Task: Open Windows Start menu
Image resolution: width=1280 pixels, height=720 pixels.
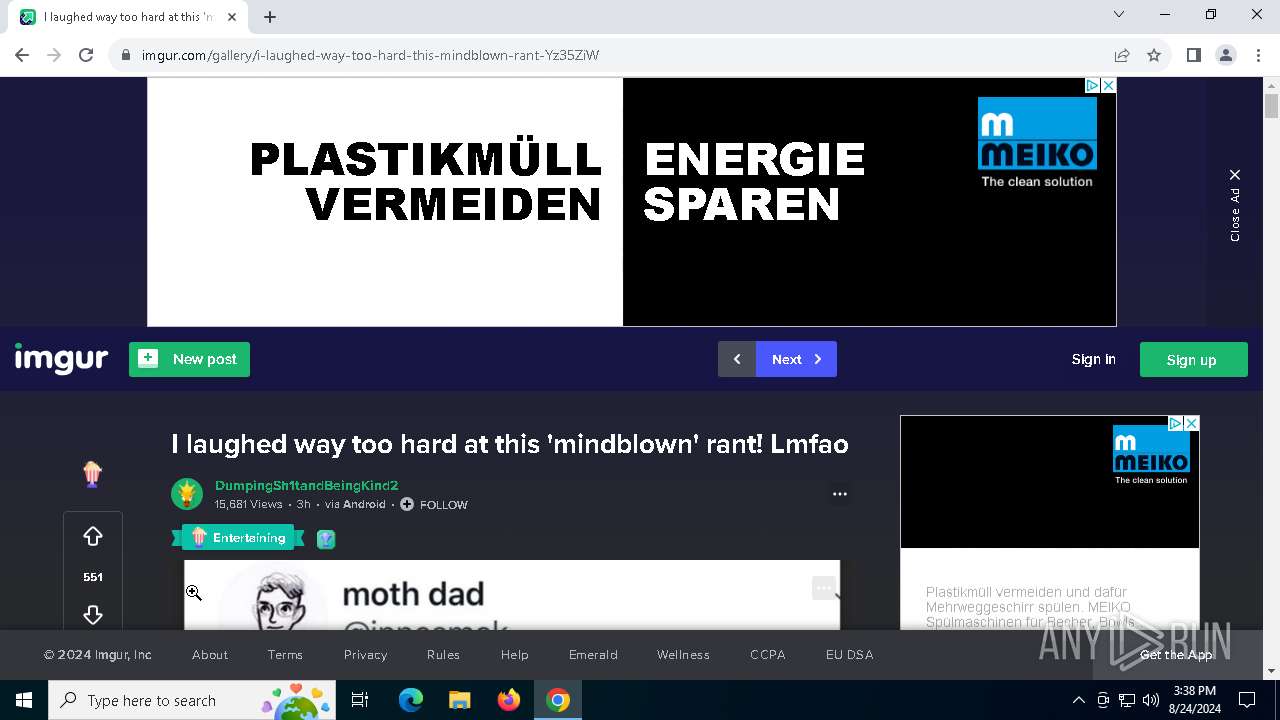Action: 24,700
